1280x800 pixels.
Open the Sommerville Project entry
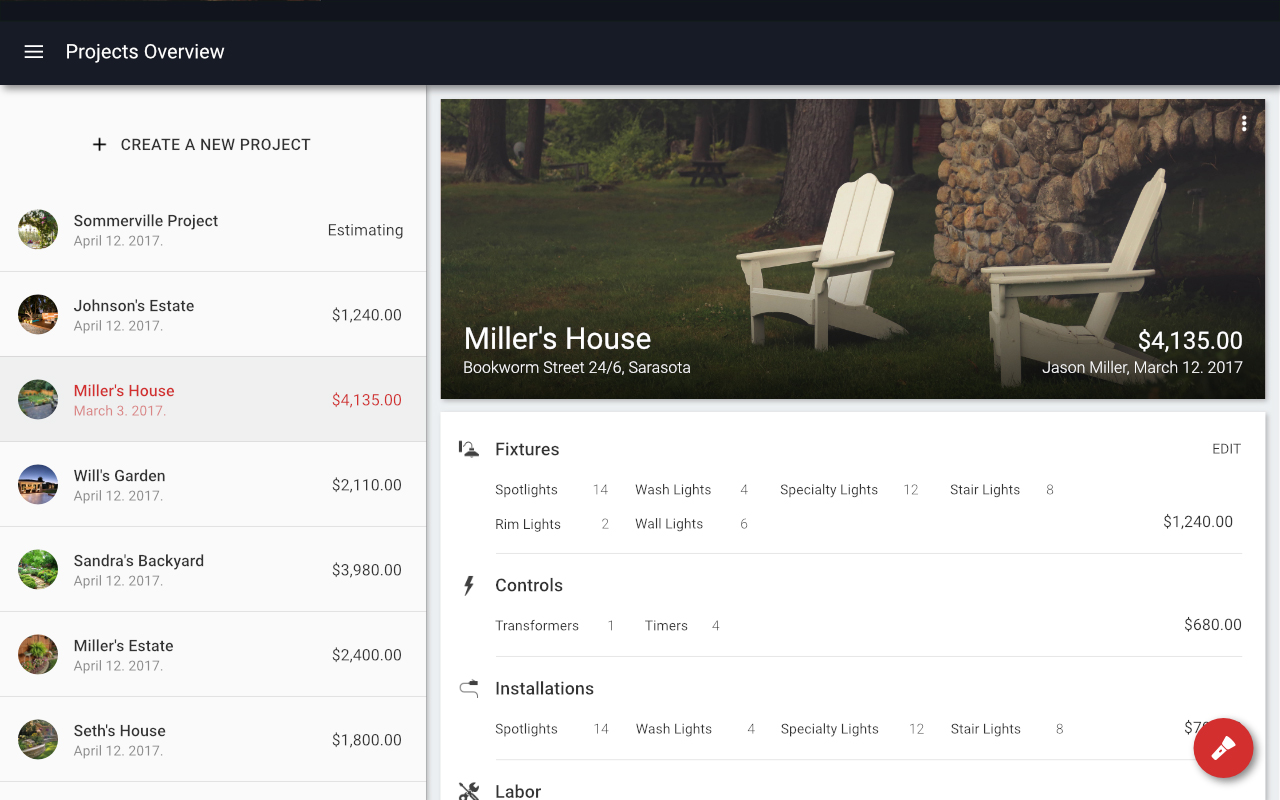pyautogui.click(x=213, y=229)
